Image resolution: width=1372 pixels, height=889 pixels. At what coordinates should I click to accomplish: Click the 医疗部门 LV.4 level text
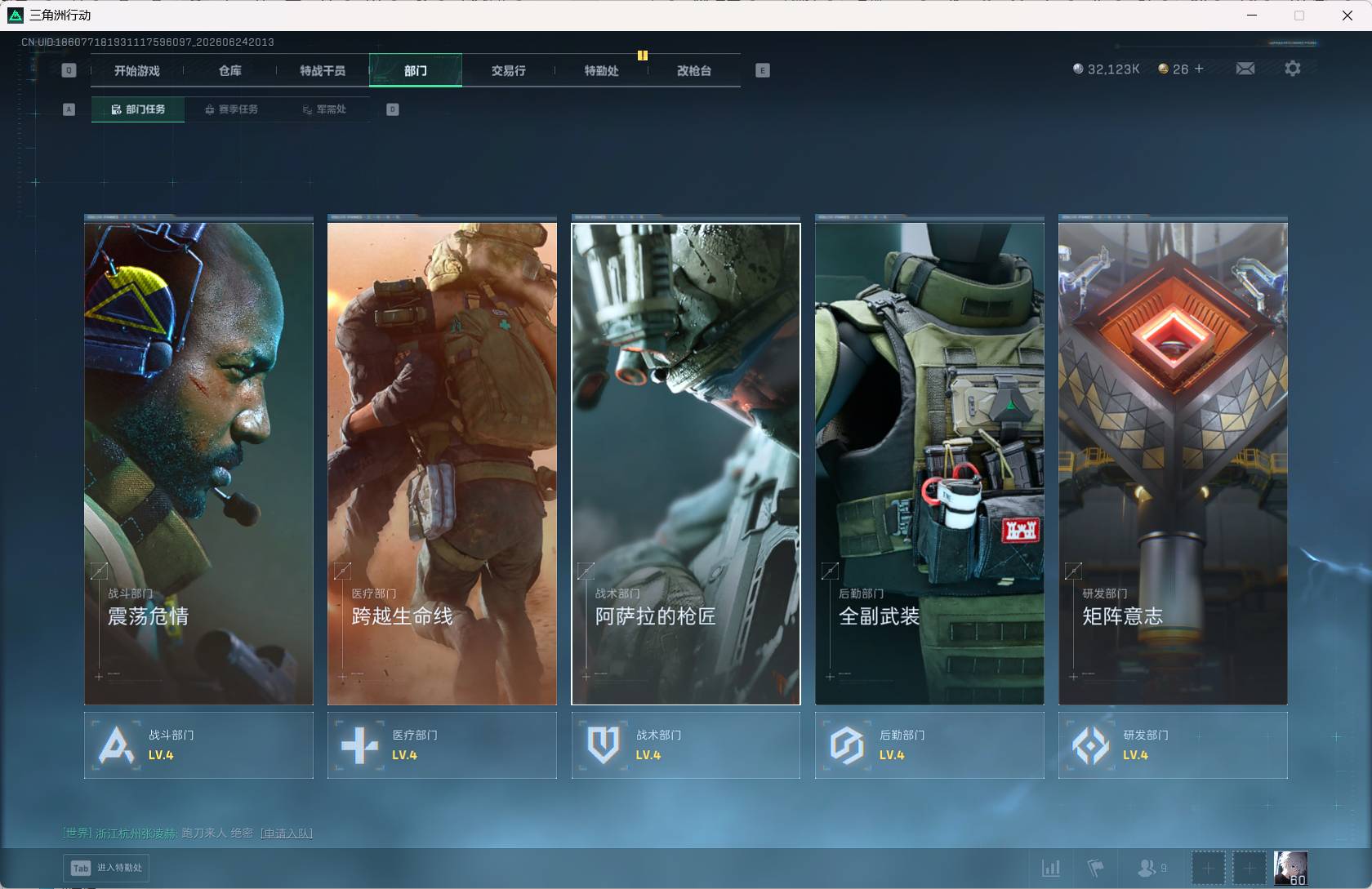tap(404, 755)
